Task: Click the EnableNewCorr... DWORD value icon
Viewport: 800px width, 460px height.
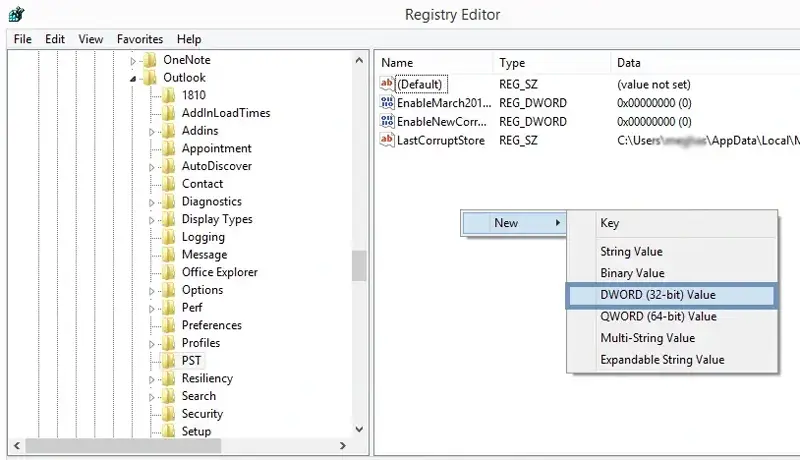Action: 388,122
